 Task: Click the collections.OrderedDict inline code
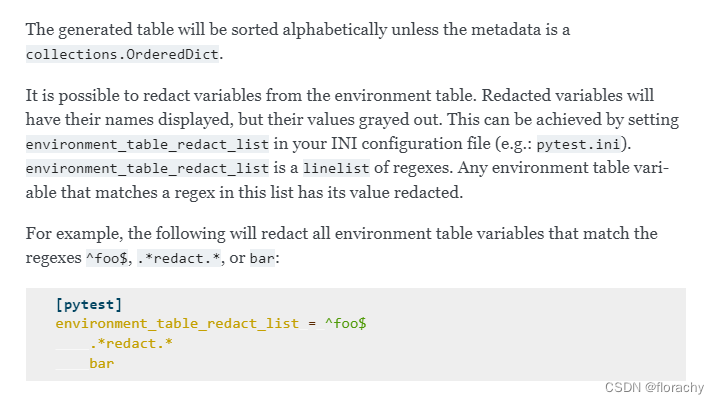tap(122, 55)
